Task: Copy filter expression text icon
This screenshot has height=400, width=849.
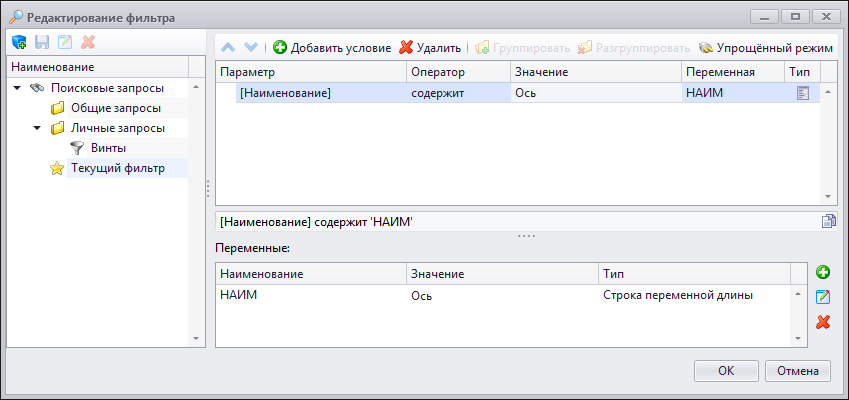Action: click(x=829, y=221)
